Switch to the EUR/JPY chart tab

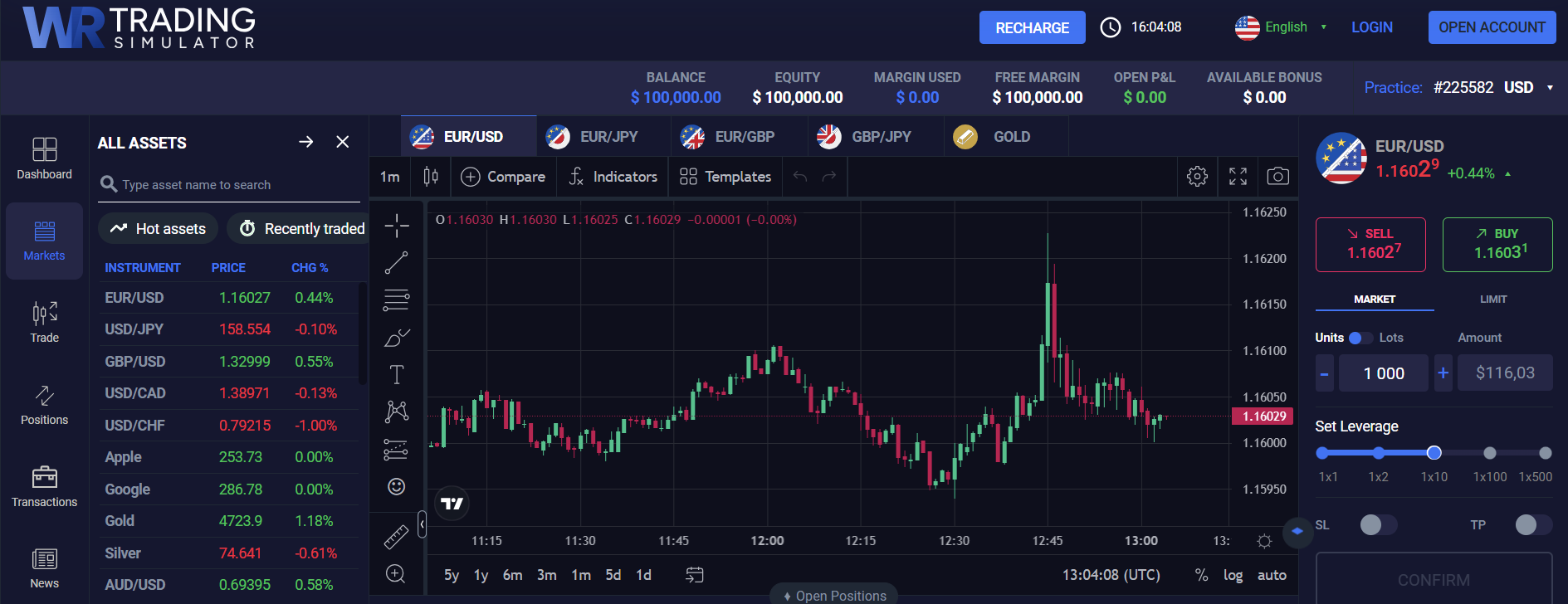click(x=603, y=137)
